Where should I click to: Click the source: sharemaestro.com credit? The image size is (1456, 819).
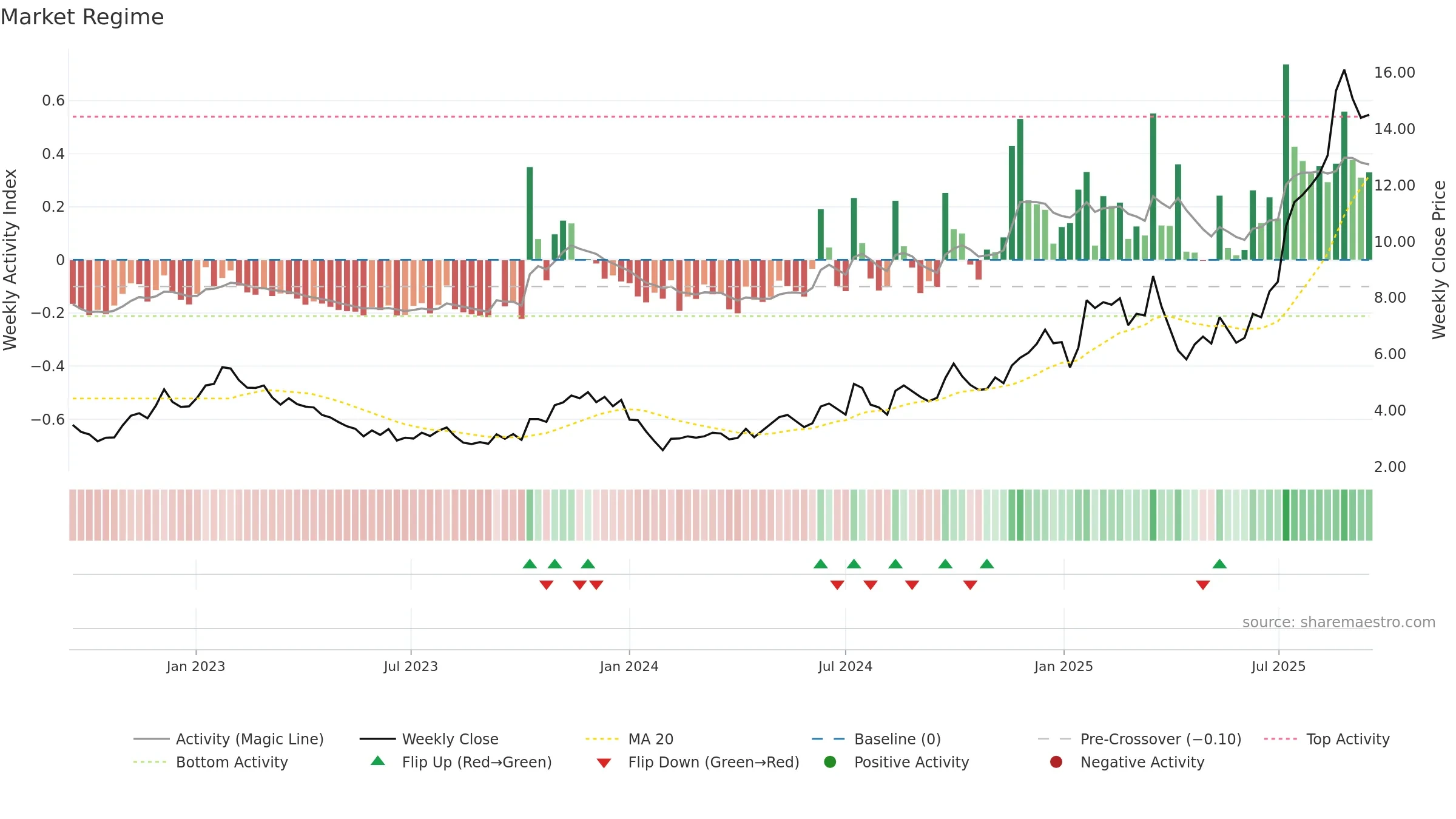[x=1339, y=622]
